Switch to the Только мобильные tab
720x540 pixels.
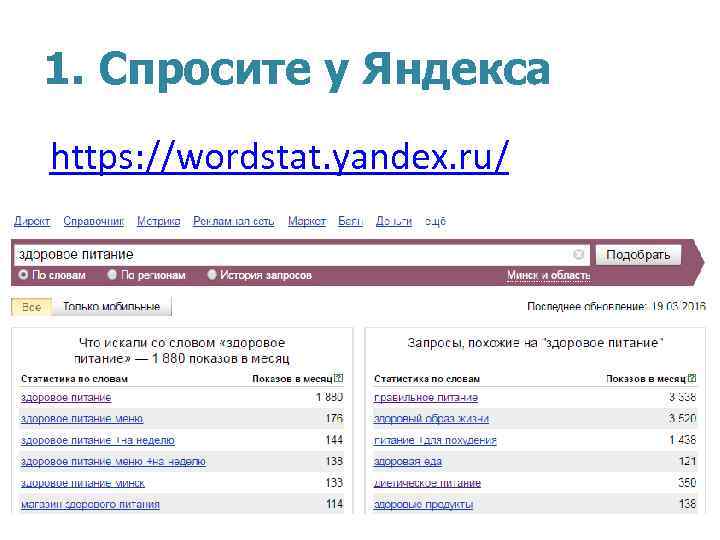(x=112, y=307)
